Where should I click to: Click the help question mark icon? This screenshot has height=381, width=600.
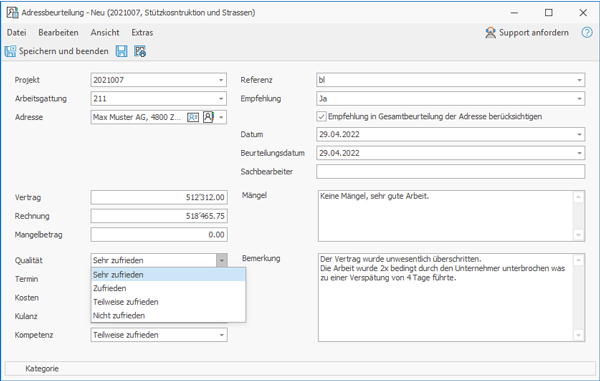587,33
